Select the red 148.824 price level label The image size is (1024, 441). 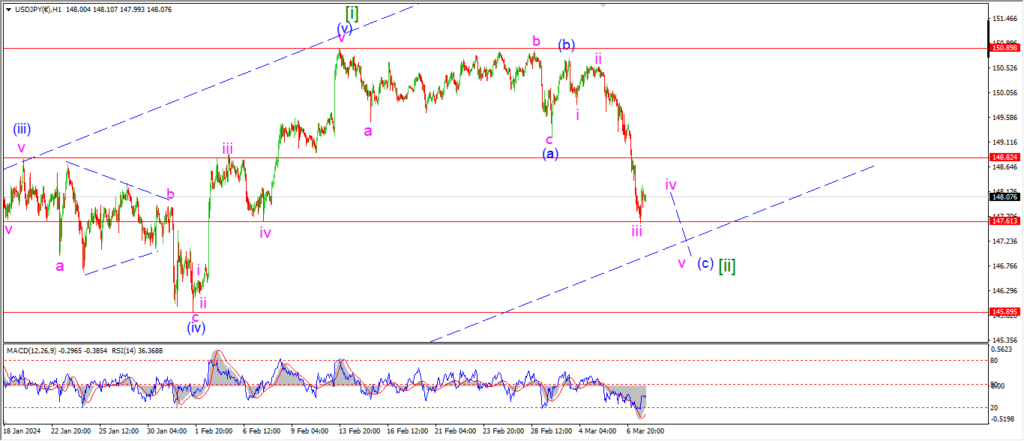1004,157
